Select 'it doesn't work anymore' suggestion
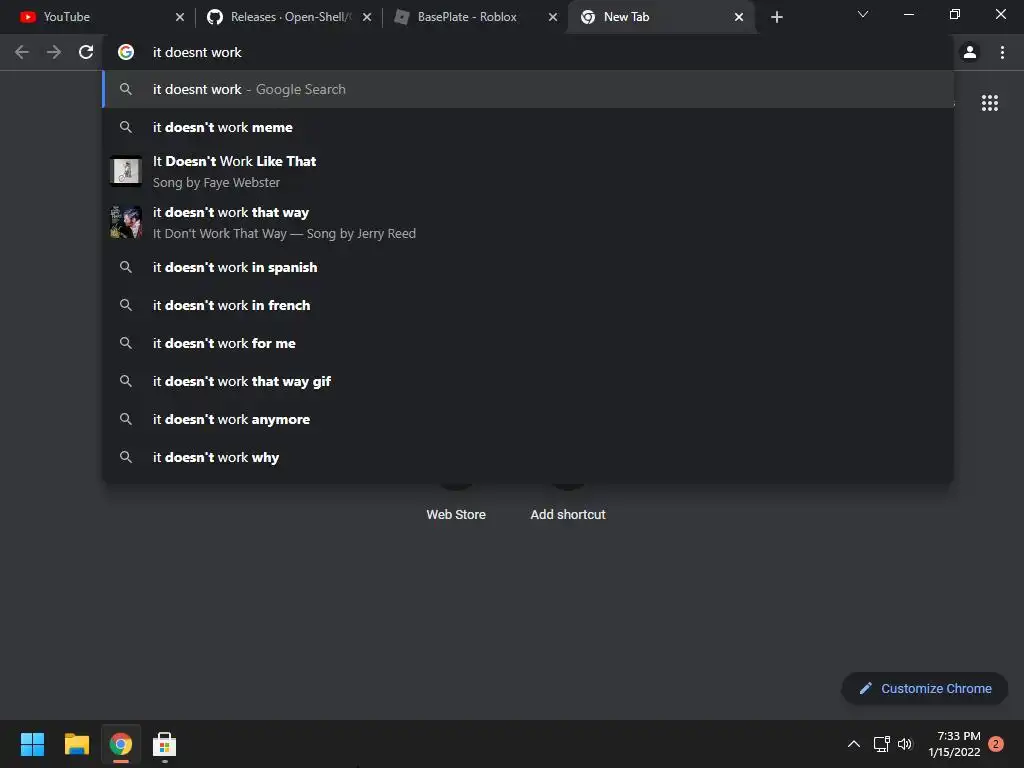 click(x=528, y=419)
